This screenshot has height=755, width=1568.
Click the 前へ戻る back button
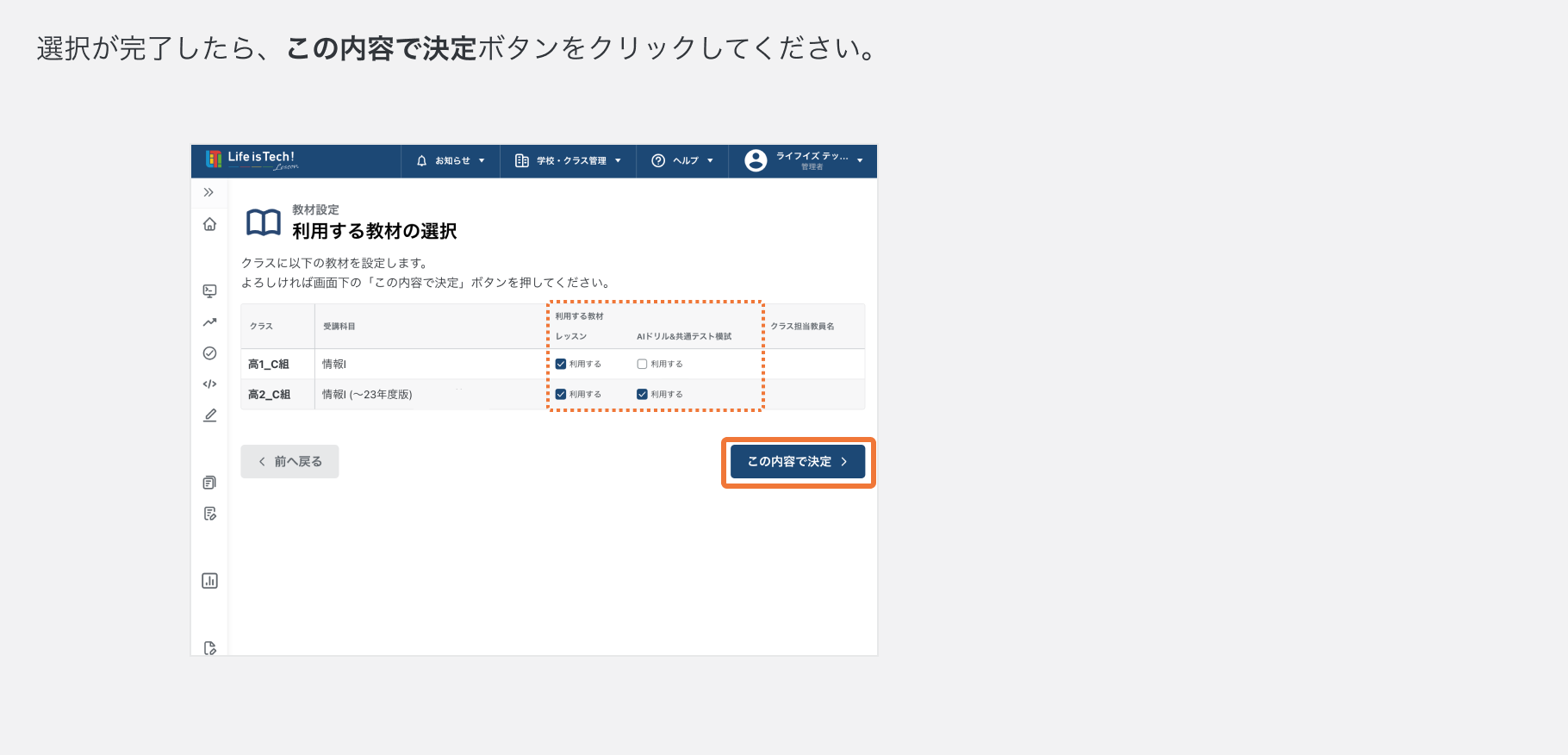click(x=289, y=461)
